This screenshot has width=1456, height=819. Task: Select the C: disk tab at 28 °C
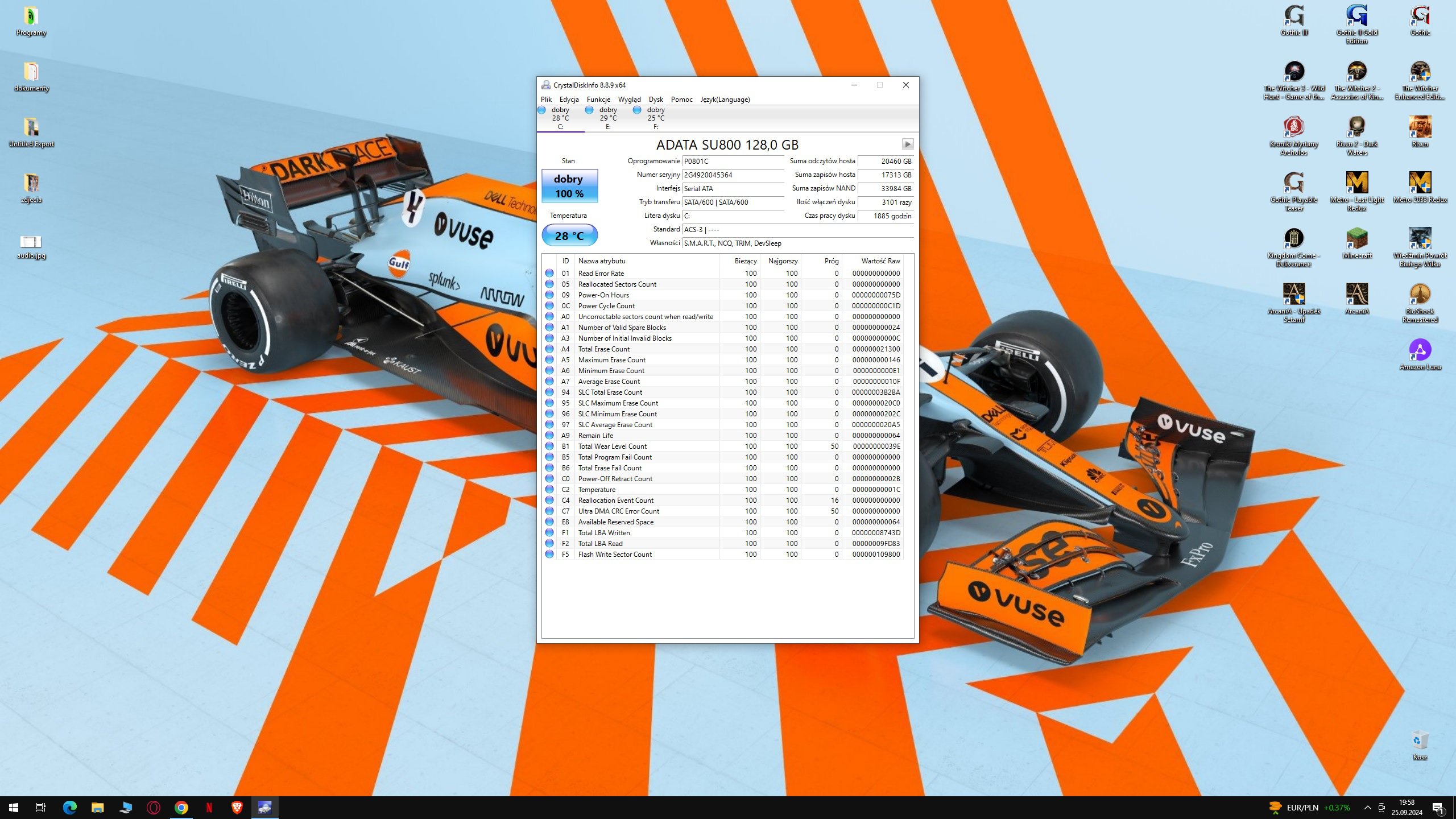(x=560, y=118)
